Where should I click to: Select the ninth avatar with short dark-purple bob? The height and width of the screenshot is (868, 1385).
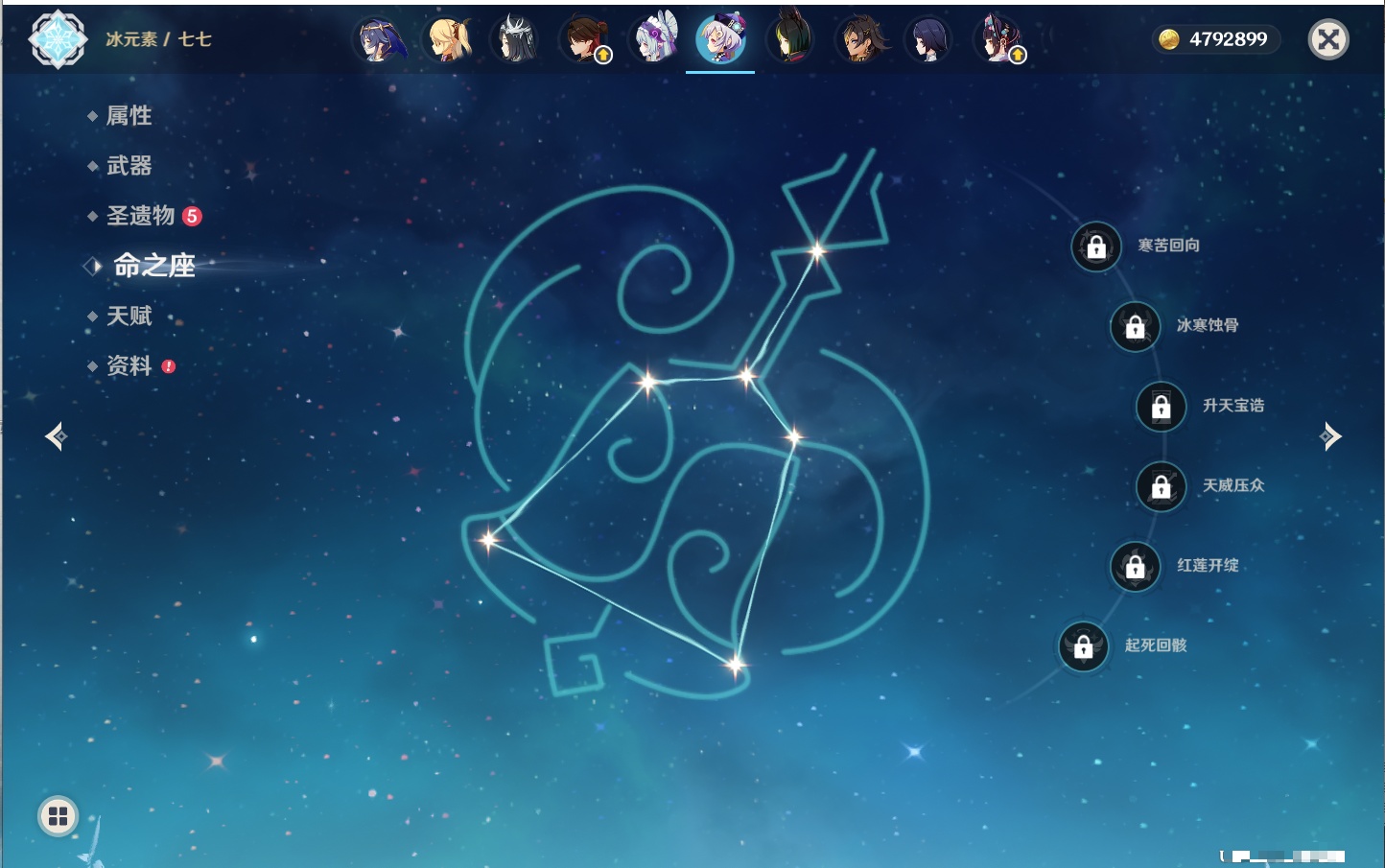pyautogui.click(x=928, y=40)
